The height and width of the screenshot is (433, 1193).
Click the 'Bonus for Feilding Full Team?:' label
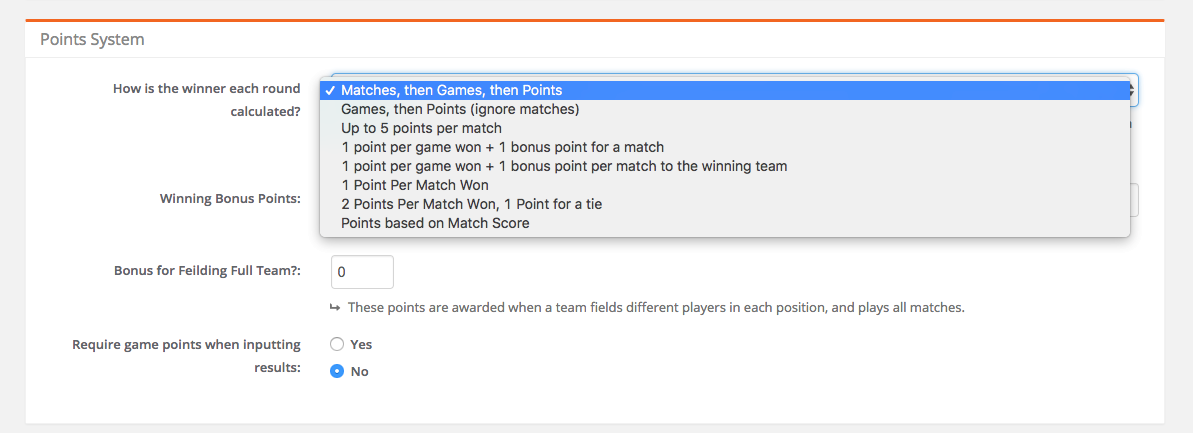coord(208,271)
